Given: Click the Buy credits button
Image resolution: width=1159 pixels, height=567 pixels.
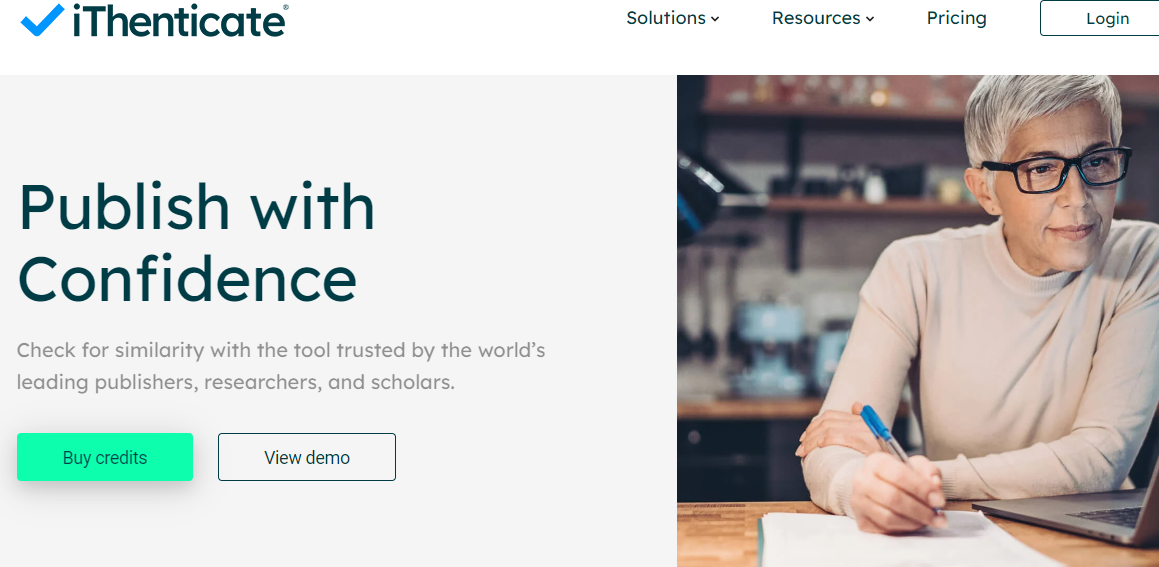Looking at the screenshot, I should tap(105, 457).
